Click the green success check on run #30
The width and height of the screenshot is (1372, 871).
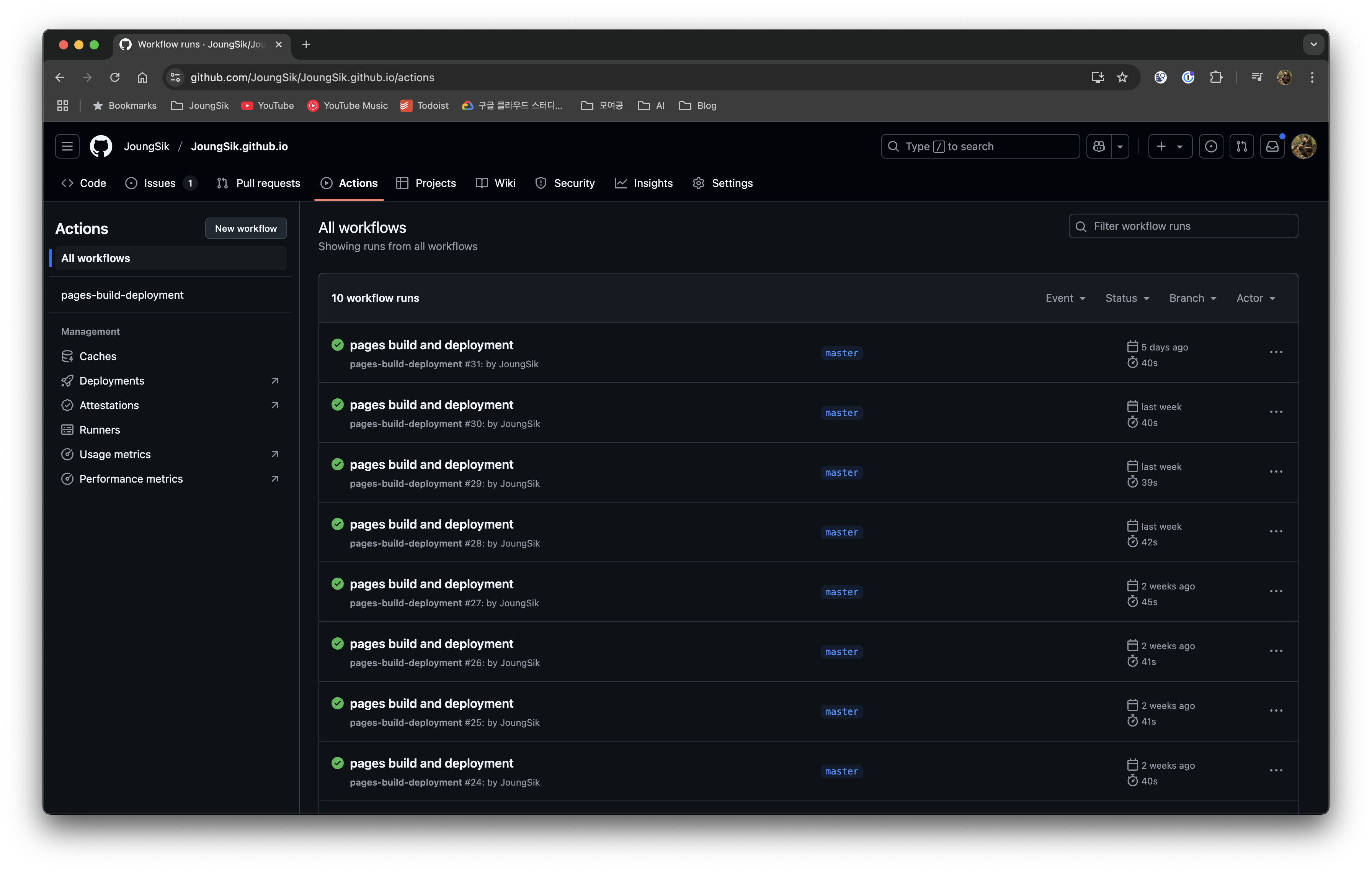coord(337,405)
